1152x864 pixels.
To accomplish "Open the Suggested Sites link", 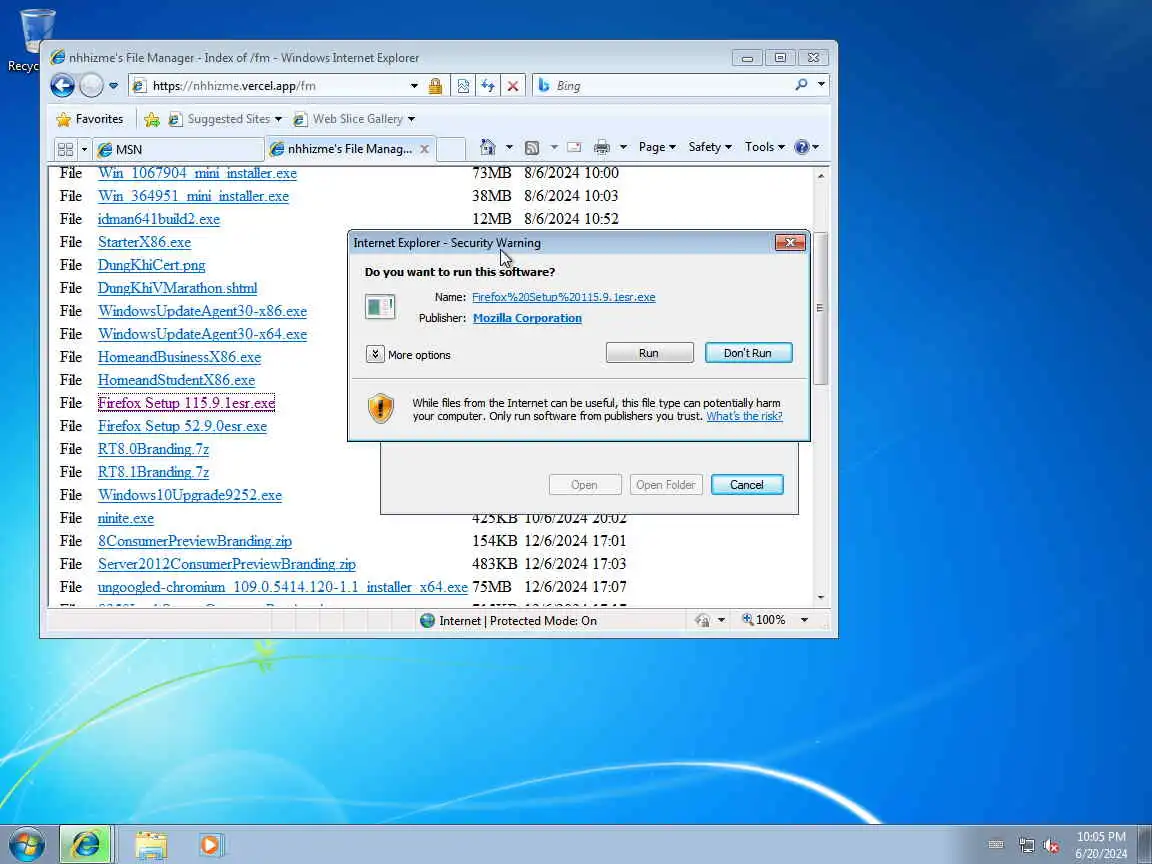I will coord(225,119).
